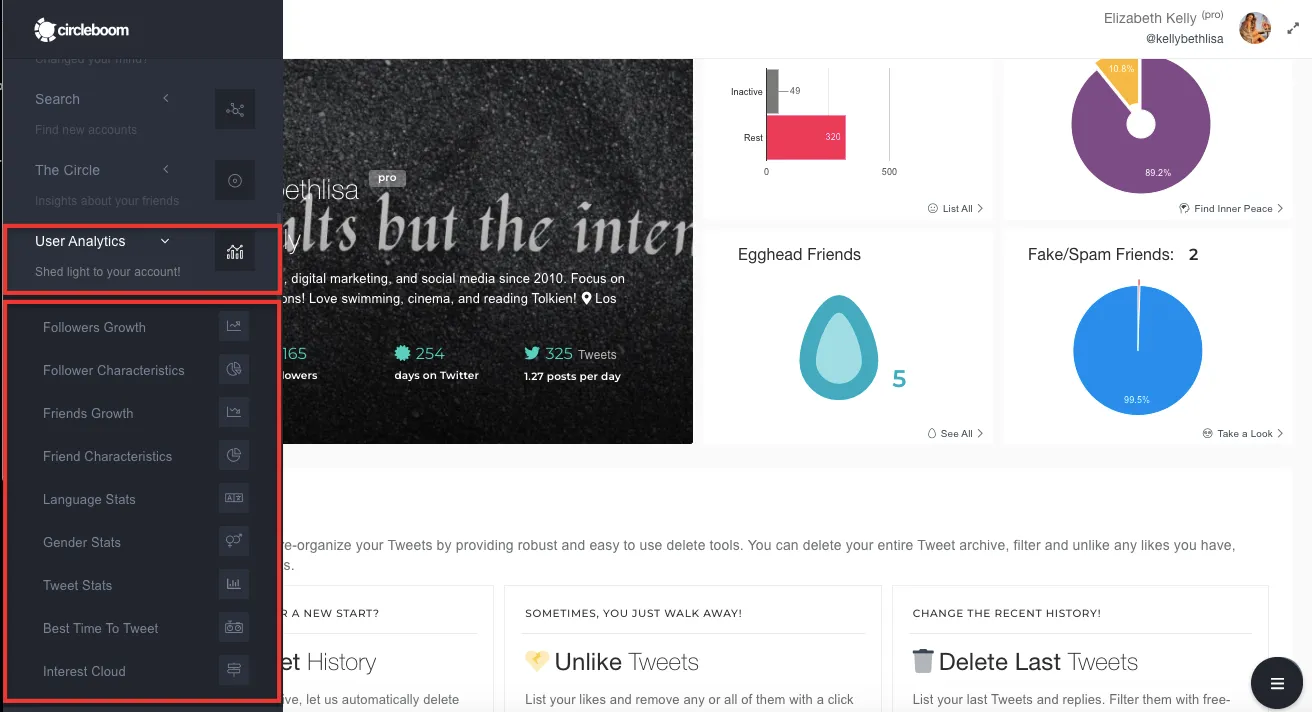Viewport: 1312px width, 712px height.
Task: Click Elizabeth Kelly's profile picture
Action: [x=1254, y=27]
